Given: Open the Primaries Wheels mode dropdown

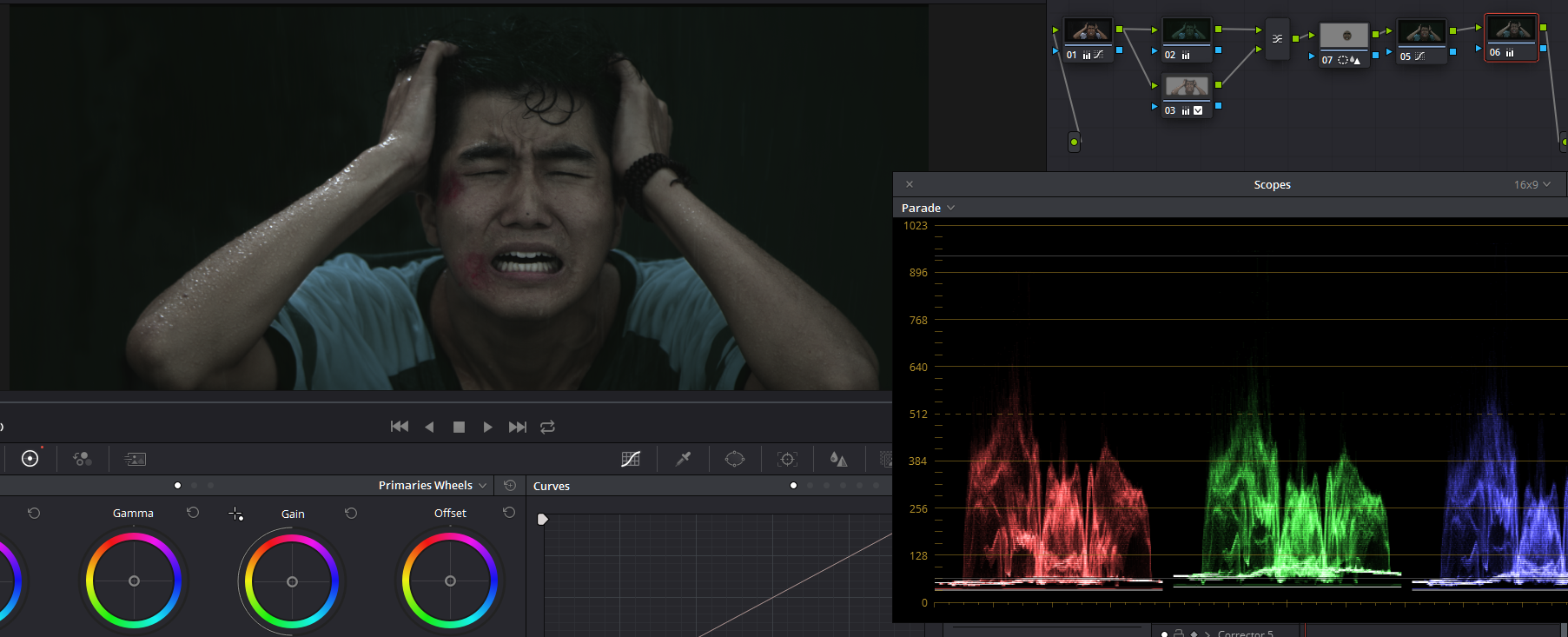Looking at the screenshot, I should (x=432, y=486).
